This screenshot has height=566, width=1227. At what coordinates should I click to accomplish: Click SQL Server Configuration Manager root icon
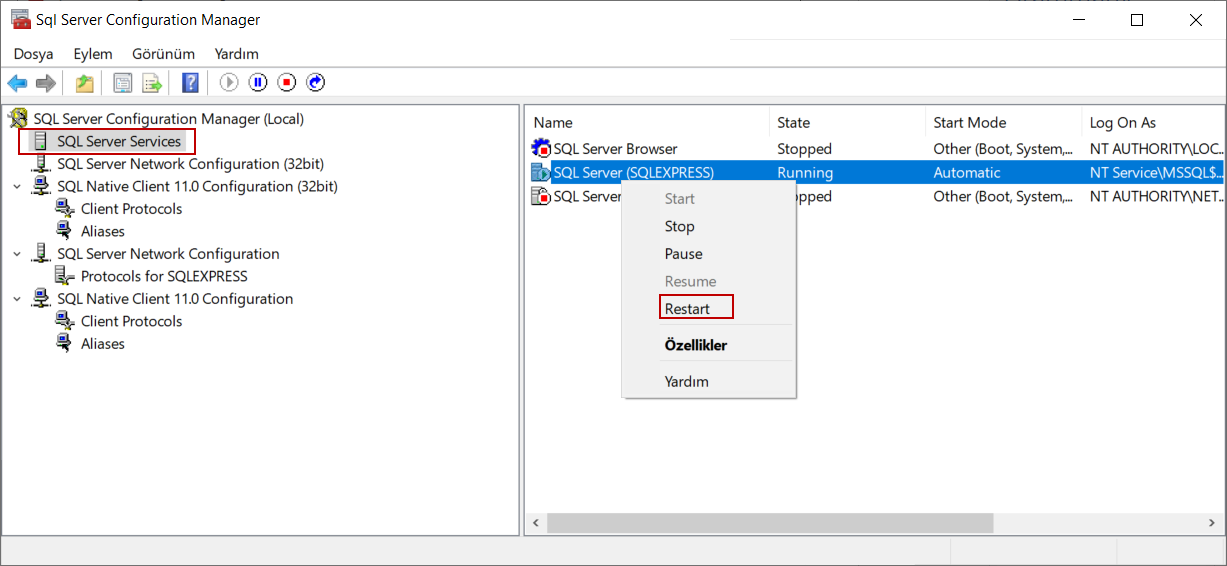point(18,118)
